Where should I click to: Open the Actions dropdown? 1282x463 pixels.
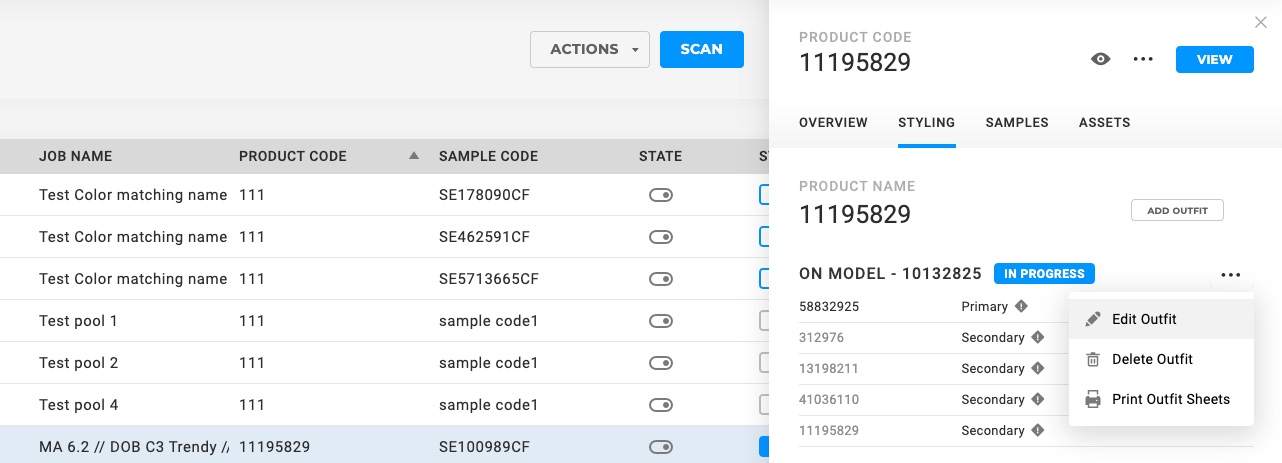point(590,49)
